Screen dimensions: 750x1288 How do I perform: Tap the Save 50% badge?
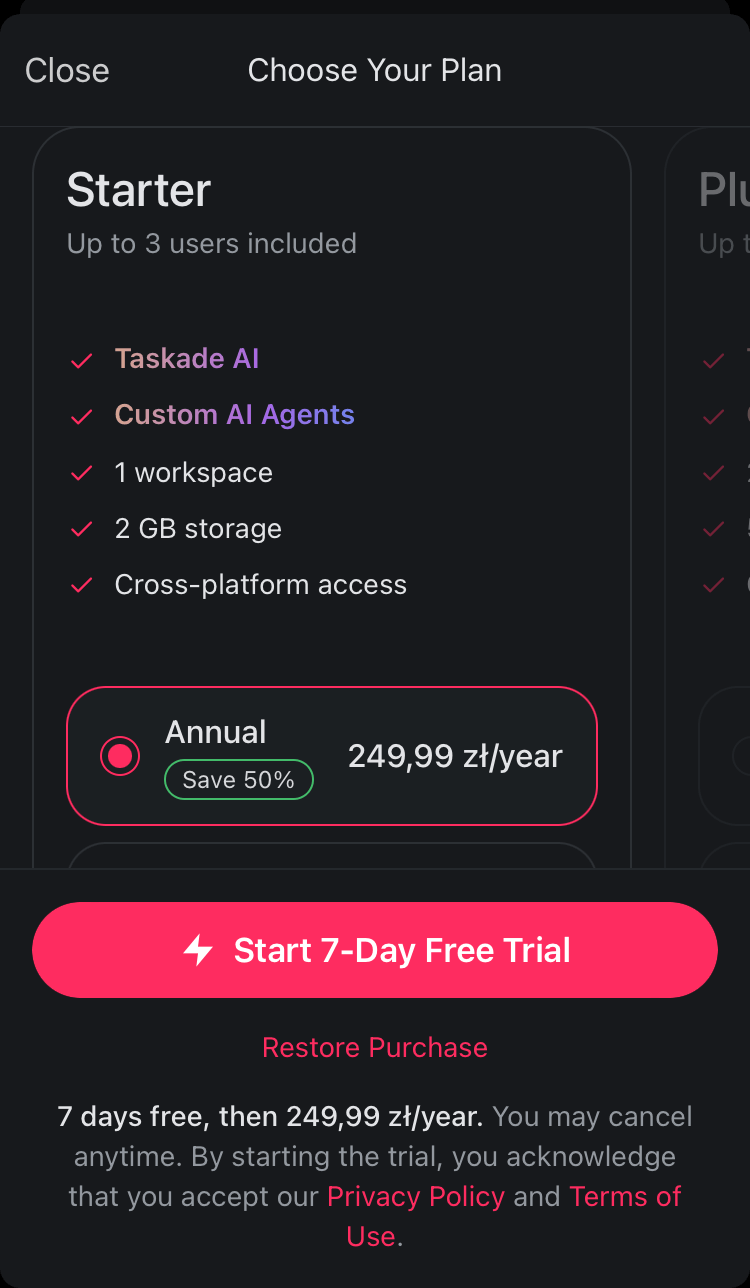[x=239, y=780]
